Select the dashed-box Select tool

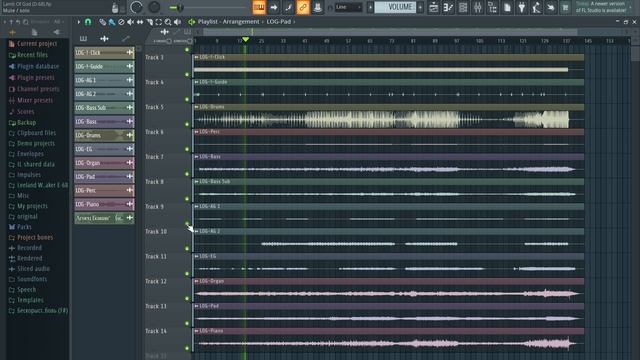pyautogui.click(x=158, y=22)
